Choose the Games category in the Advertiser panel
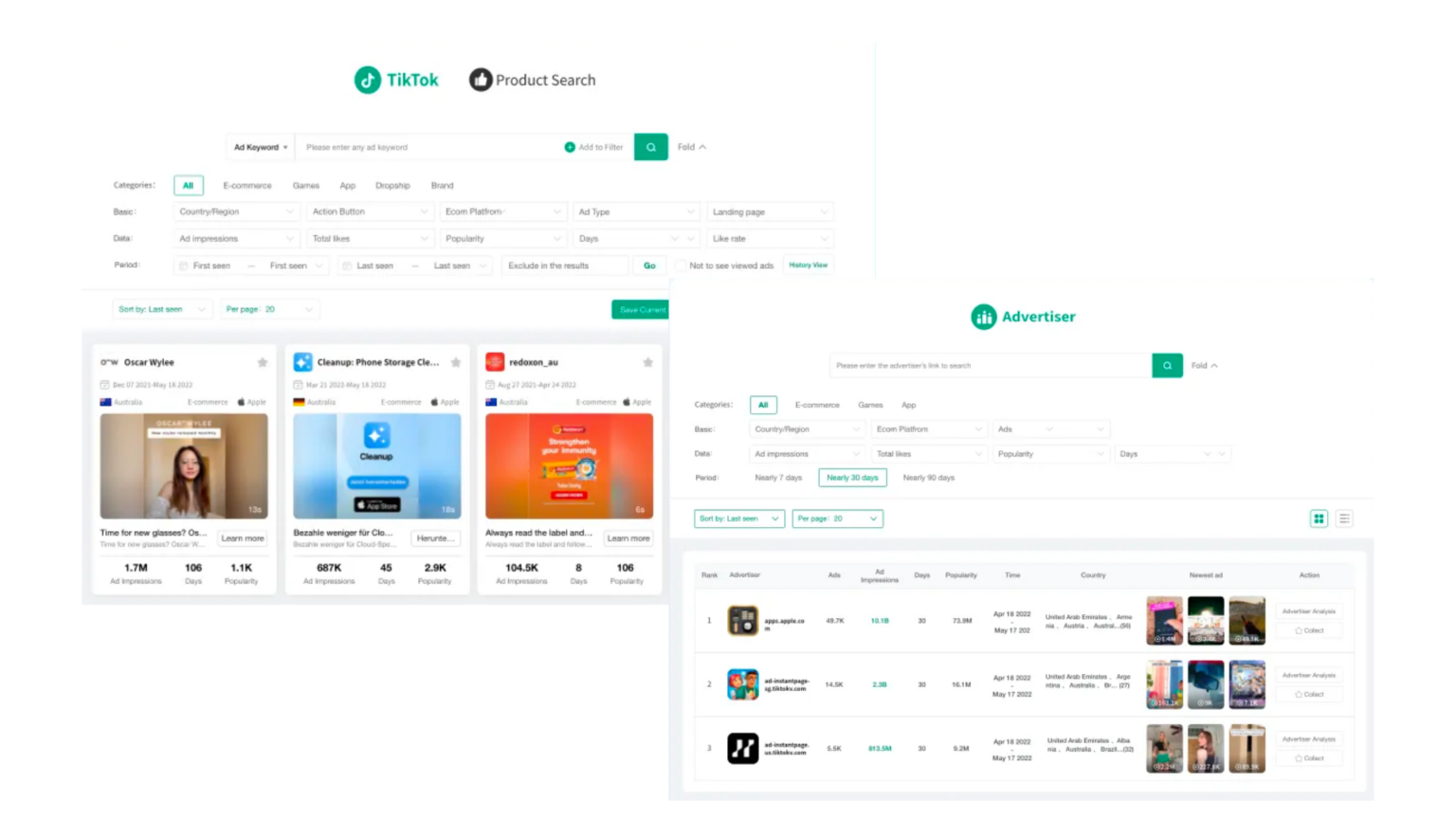1456x819 pixels. [x=870, y=405]
